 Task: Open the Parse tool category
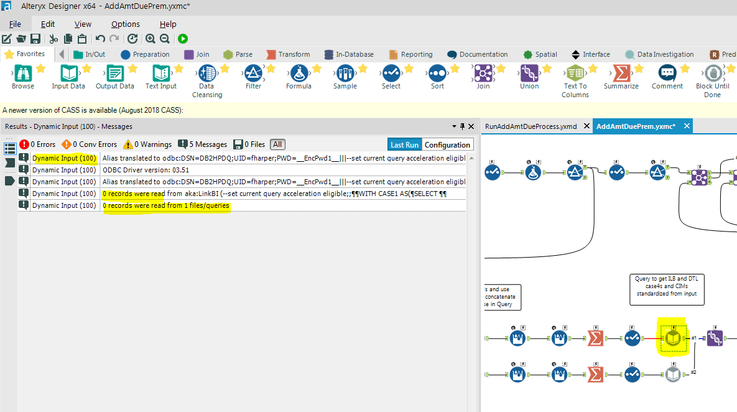click(x=238, y=54)
